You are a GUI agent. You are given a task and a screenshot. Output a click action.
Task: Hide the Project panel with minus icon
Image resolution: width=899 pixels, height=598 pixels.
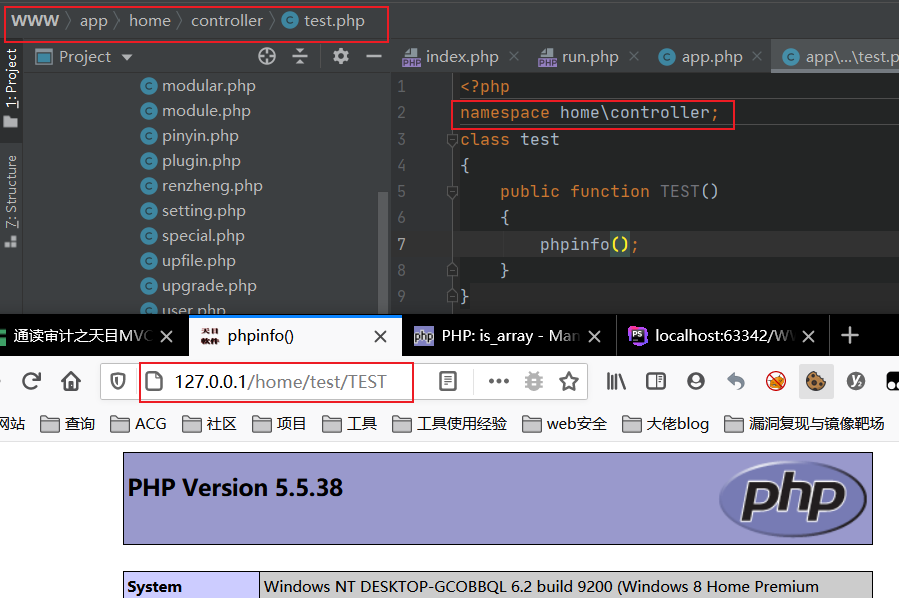[374, 56]
